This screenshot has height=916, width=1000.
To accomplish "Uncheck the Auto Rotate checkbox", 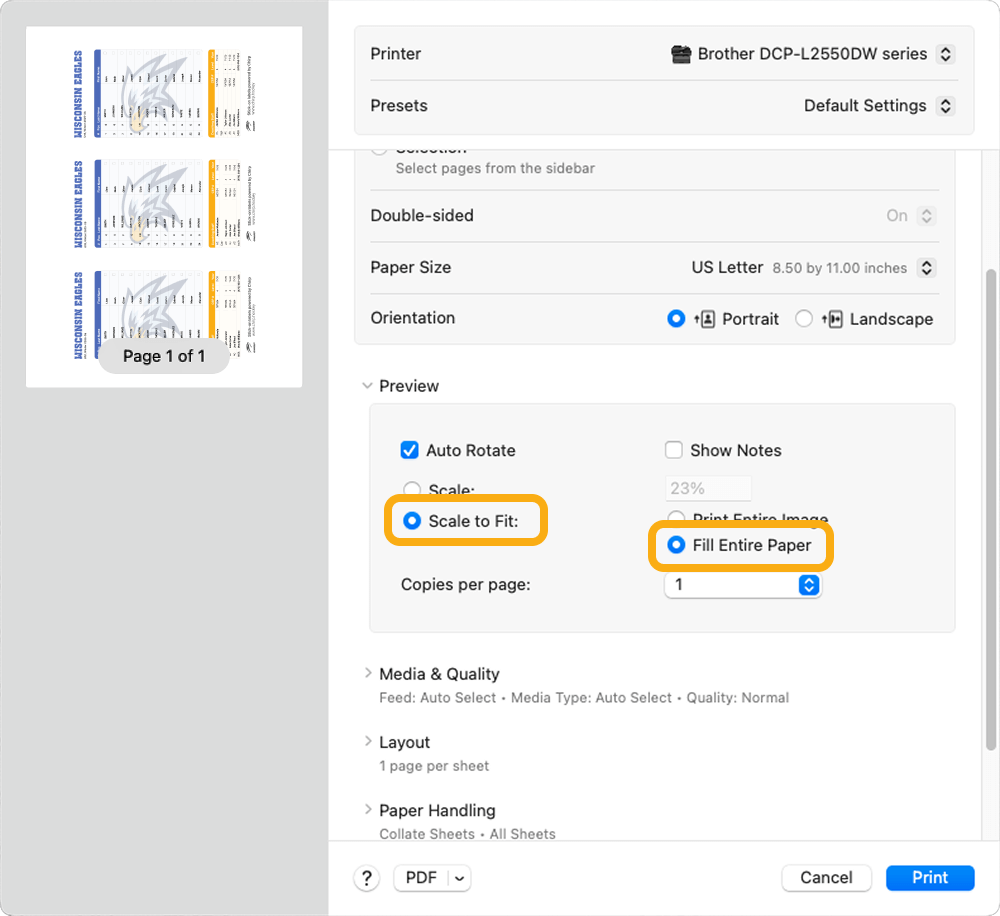I will pos(409,450).
